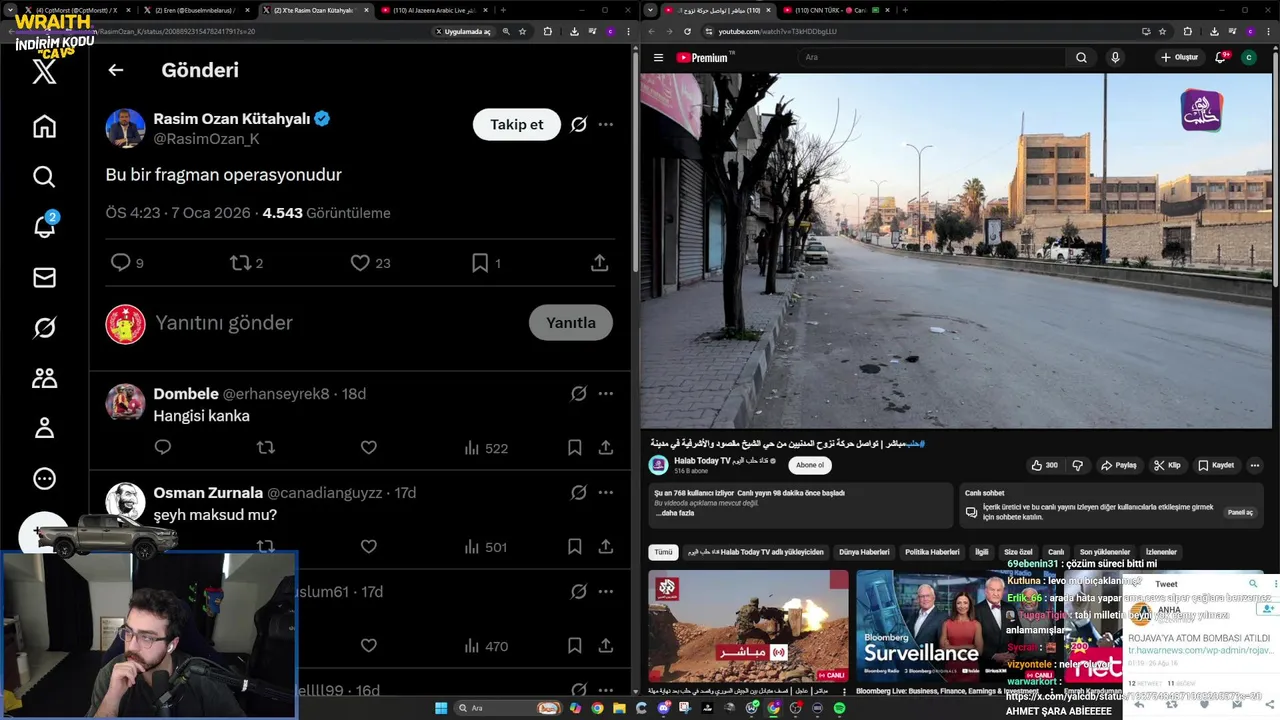Open the More circle icon in X sidebar
Image resolution: width=1280 pixels, height=720 pixels.
[44, 479]
